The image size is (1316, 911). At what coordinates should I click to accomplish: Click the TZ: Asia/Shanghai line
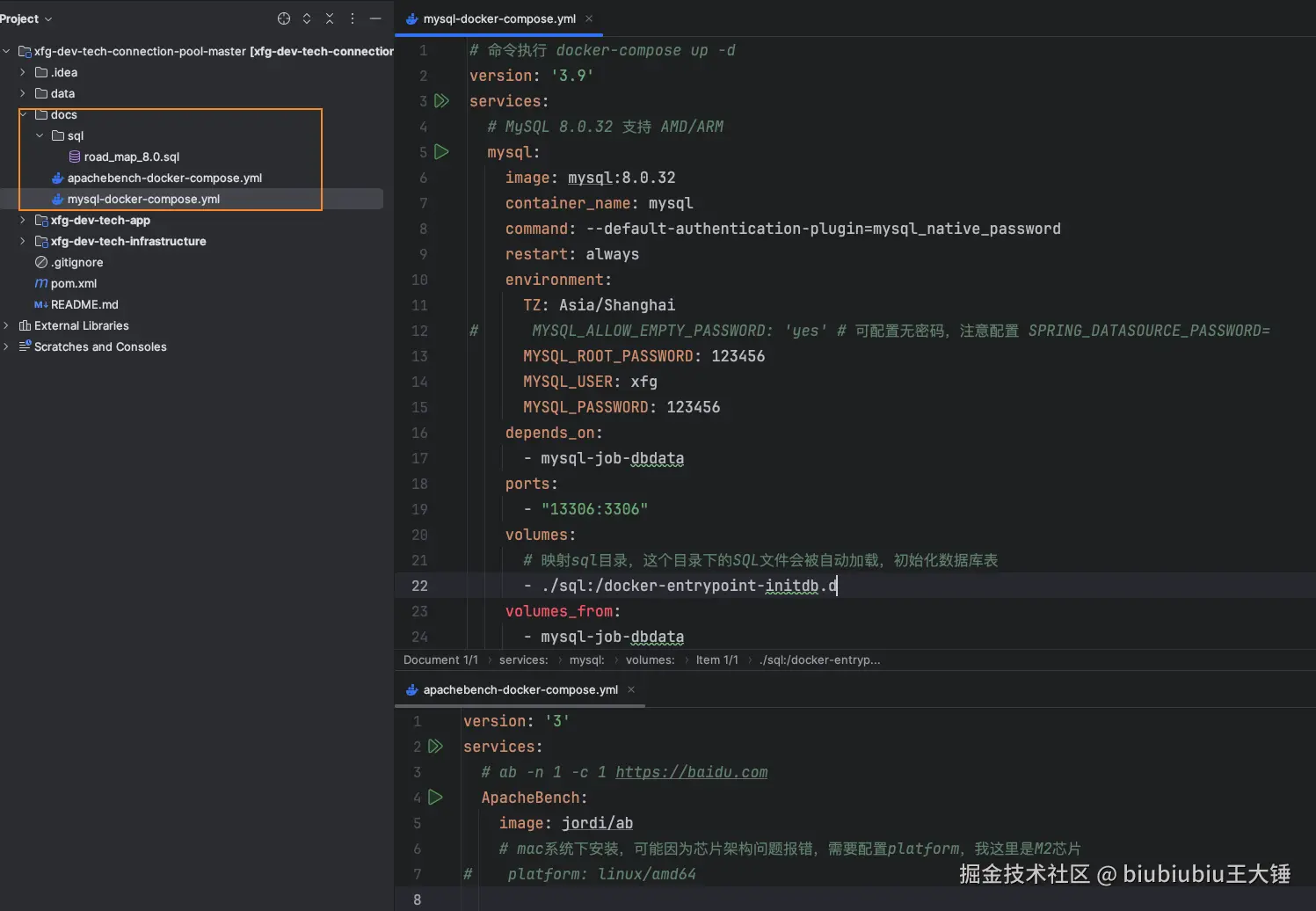(x=600, y=305)
